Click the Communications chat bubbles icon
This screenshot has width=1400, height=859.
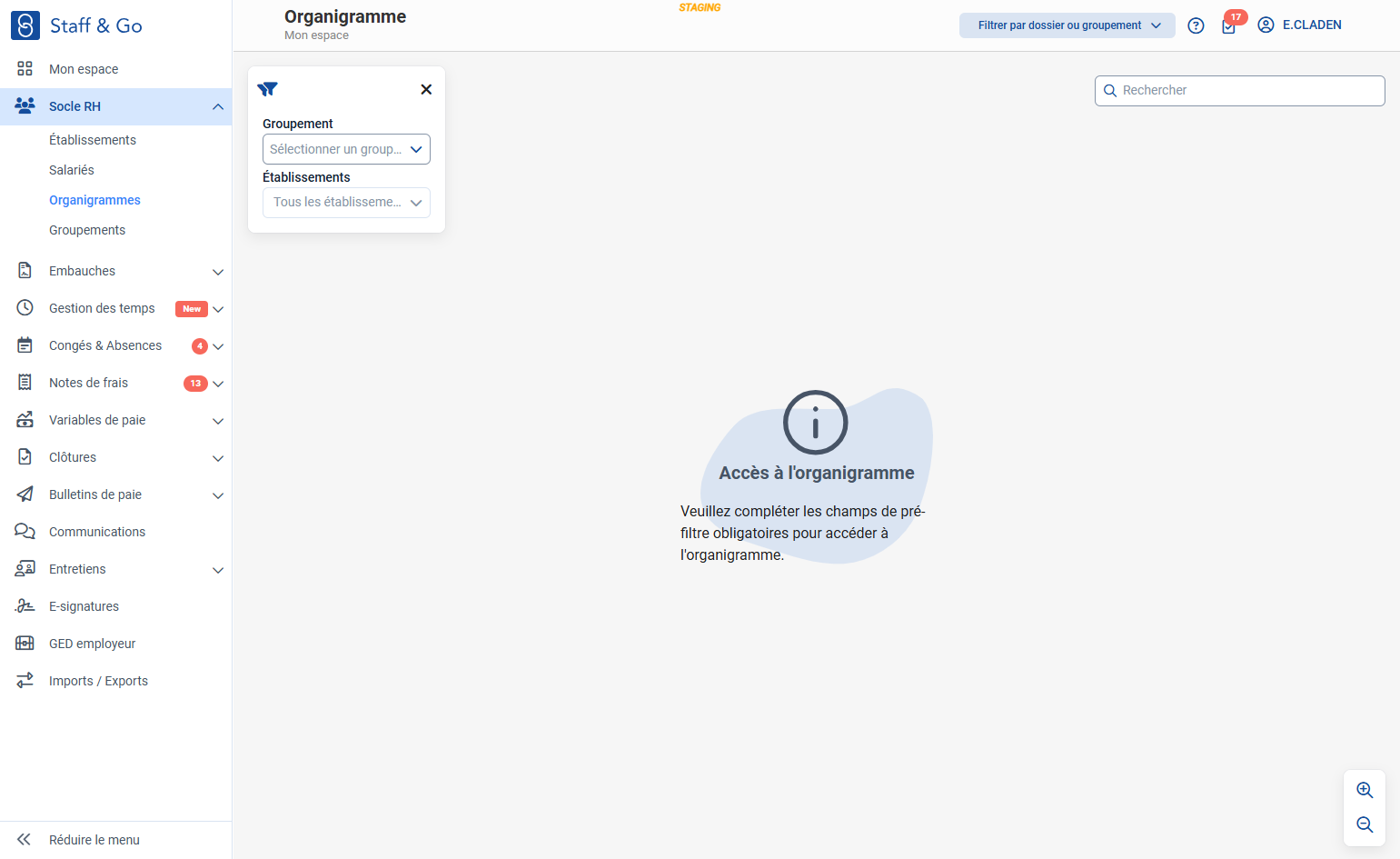pos(25,532)
